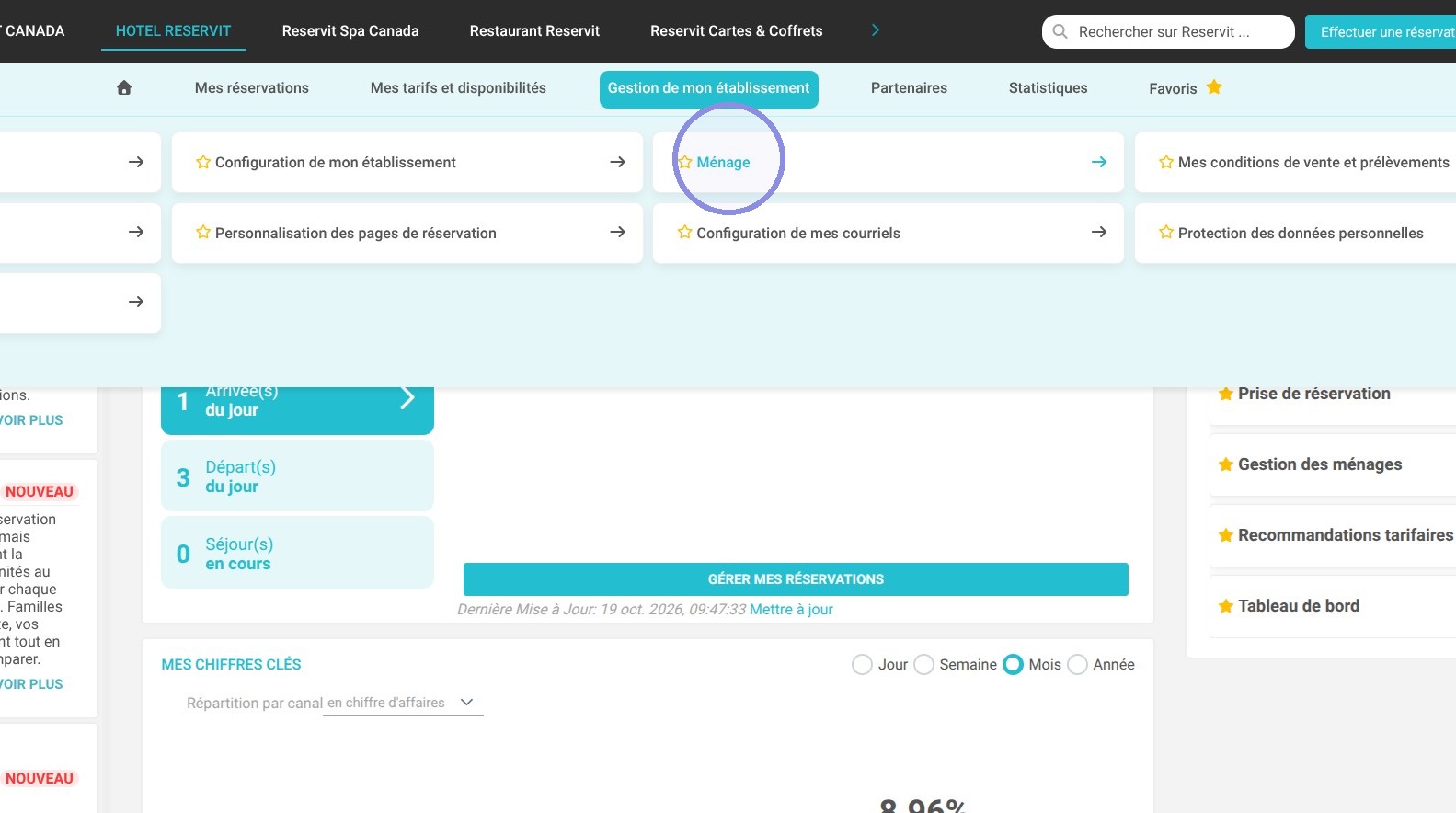Unfavorite star beside Prise de réservation
The image size is (1456, 813).
[1226, 394]
